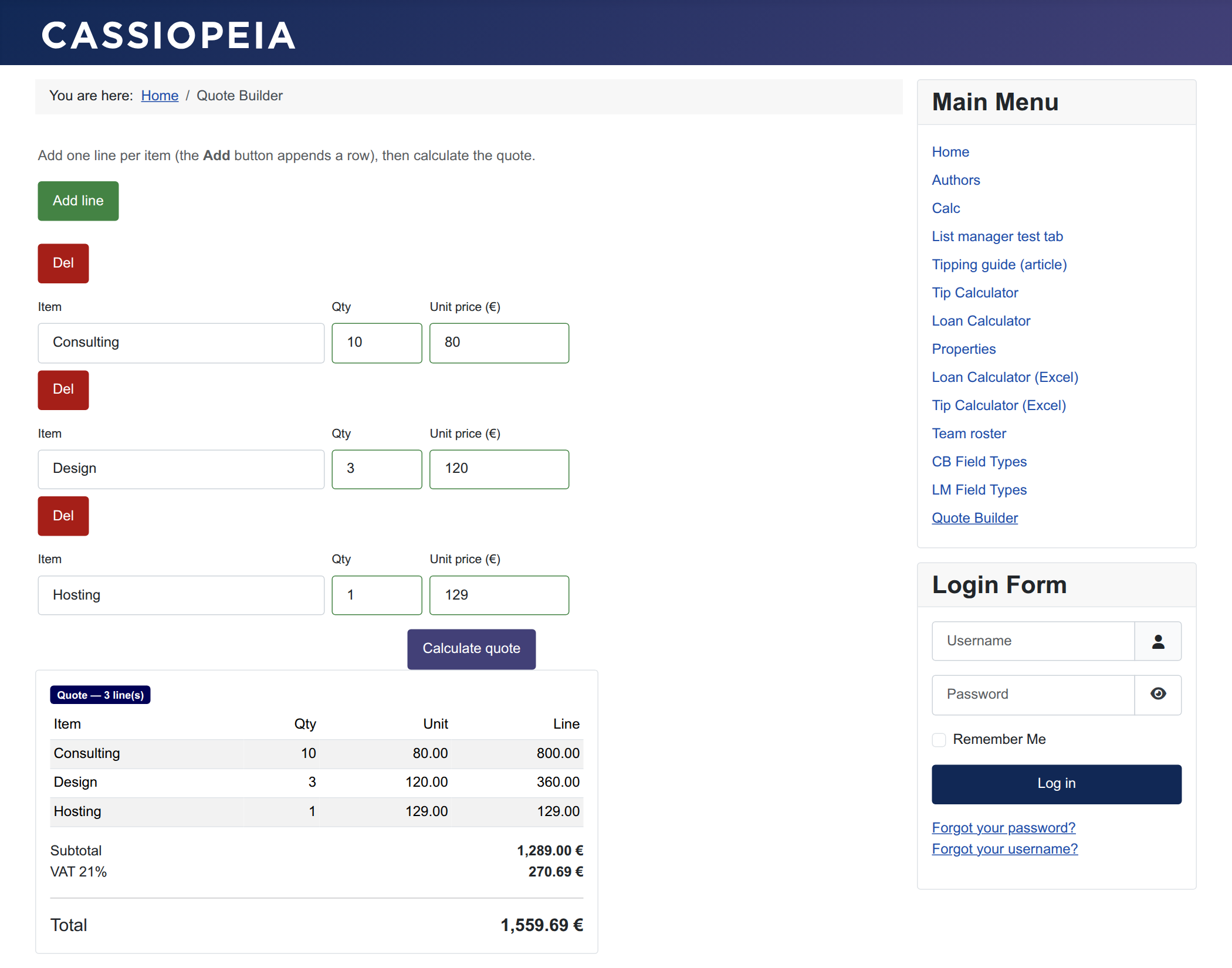
Task: Go to the Team roster page
Action: pyautogui.click(x=969, y=434)
